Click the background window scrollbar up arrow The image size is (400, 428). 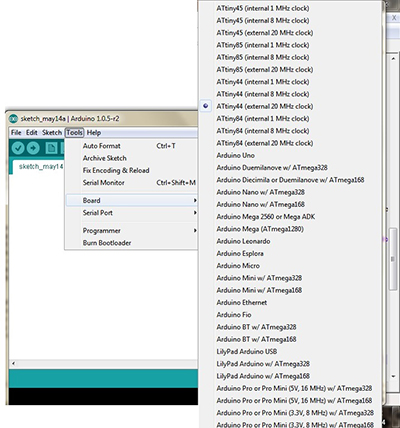393,58
